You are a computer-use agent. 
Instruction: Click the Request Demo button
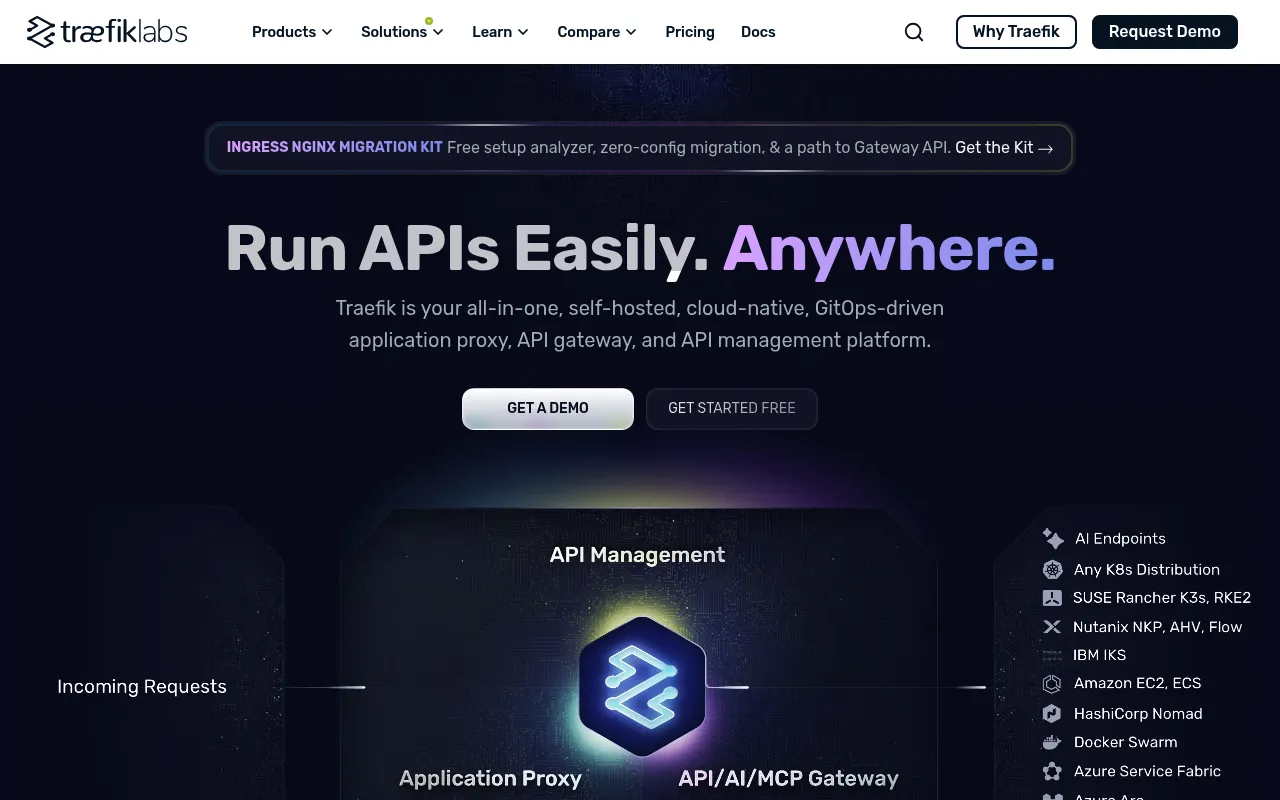(1165, 32)
